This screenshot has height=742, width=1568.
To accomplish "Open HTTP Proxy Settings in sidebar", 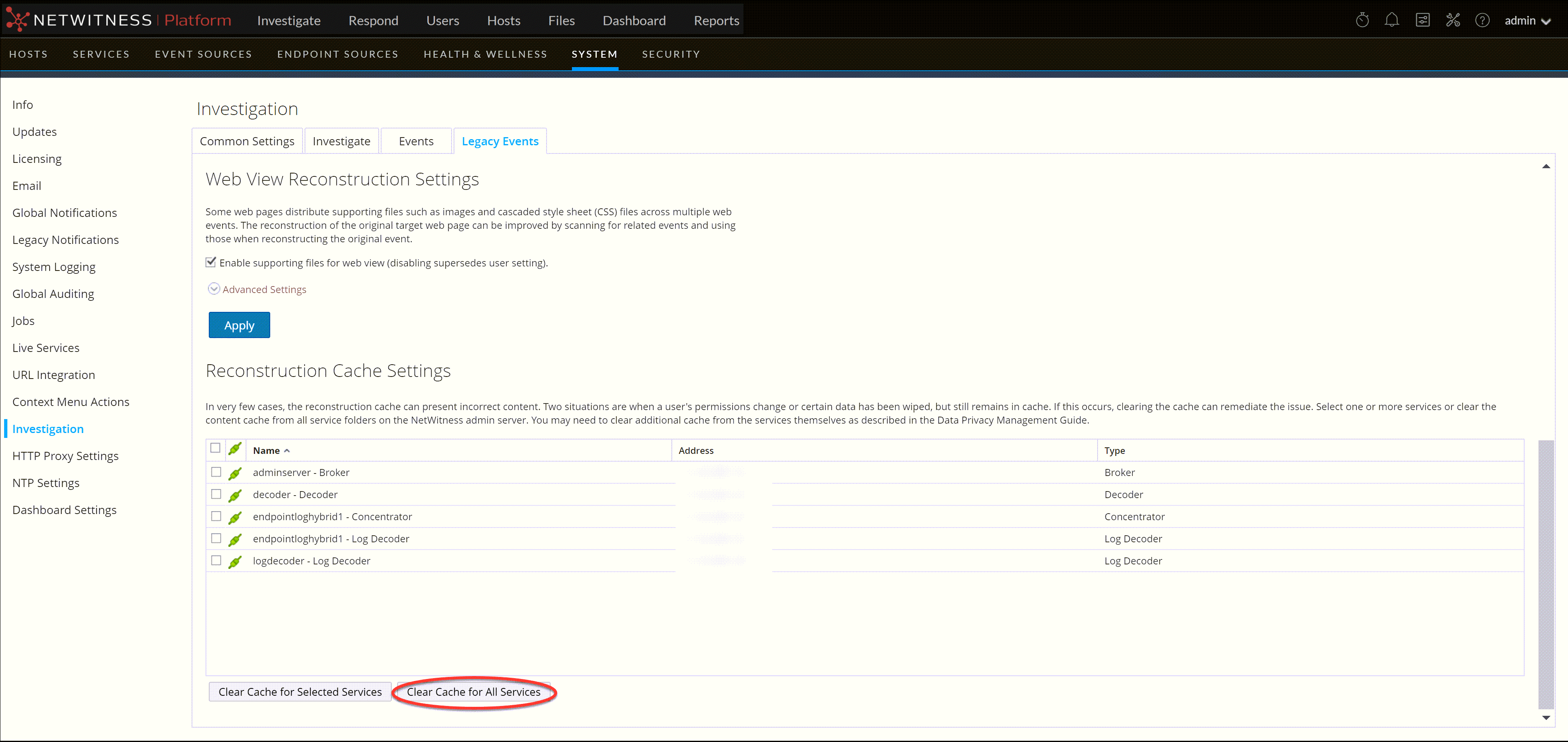I will [65, 456].
